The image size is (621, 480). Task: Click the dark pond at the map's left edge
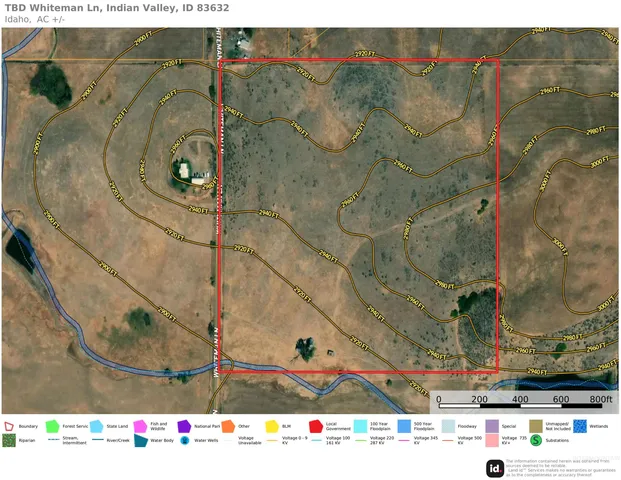pos(20,250)
